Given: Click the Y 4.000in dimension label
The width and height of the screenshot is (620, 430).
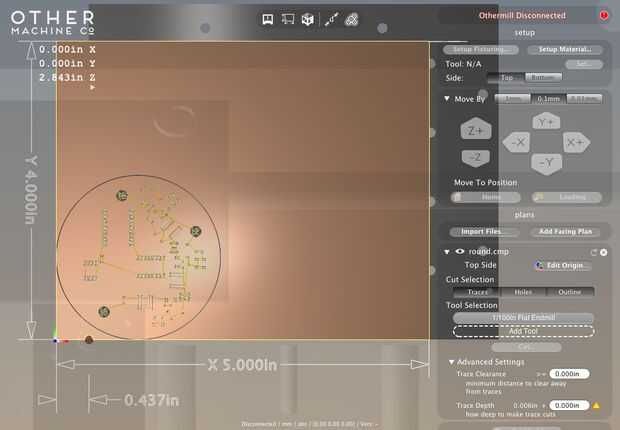Looking at the screenshot, I should tap(32, 190).
